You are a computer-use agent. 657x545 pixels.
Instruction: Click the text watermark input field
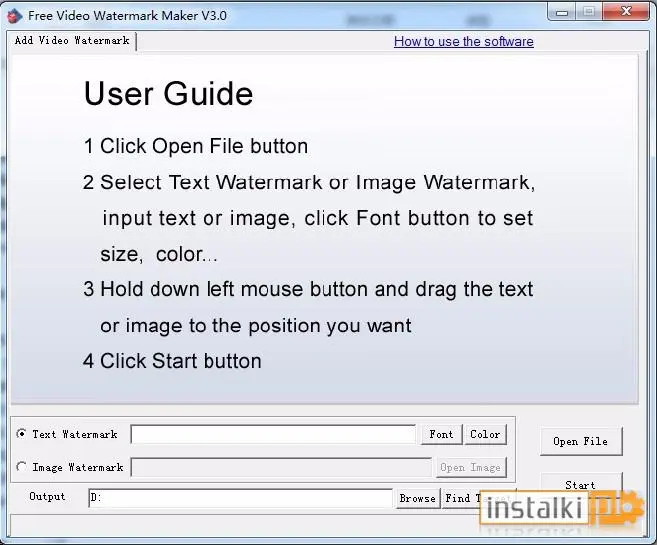coord(273,434)
